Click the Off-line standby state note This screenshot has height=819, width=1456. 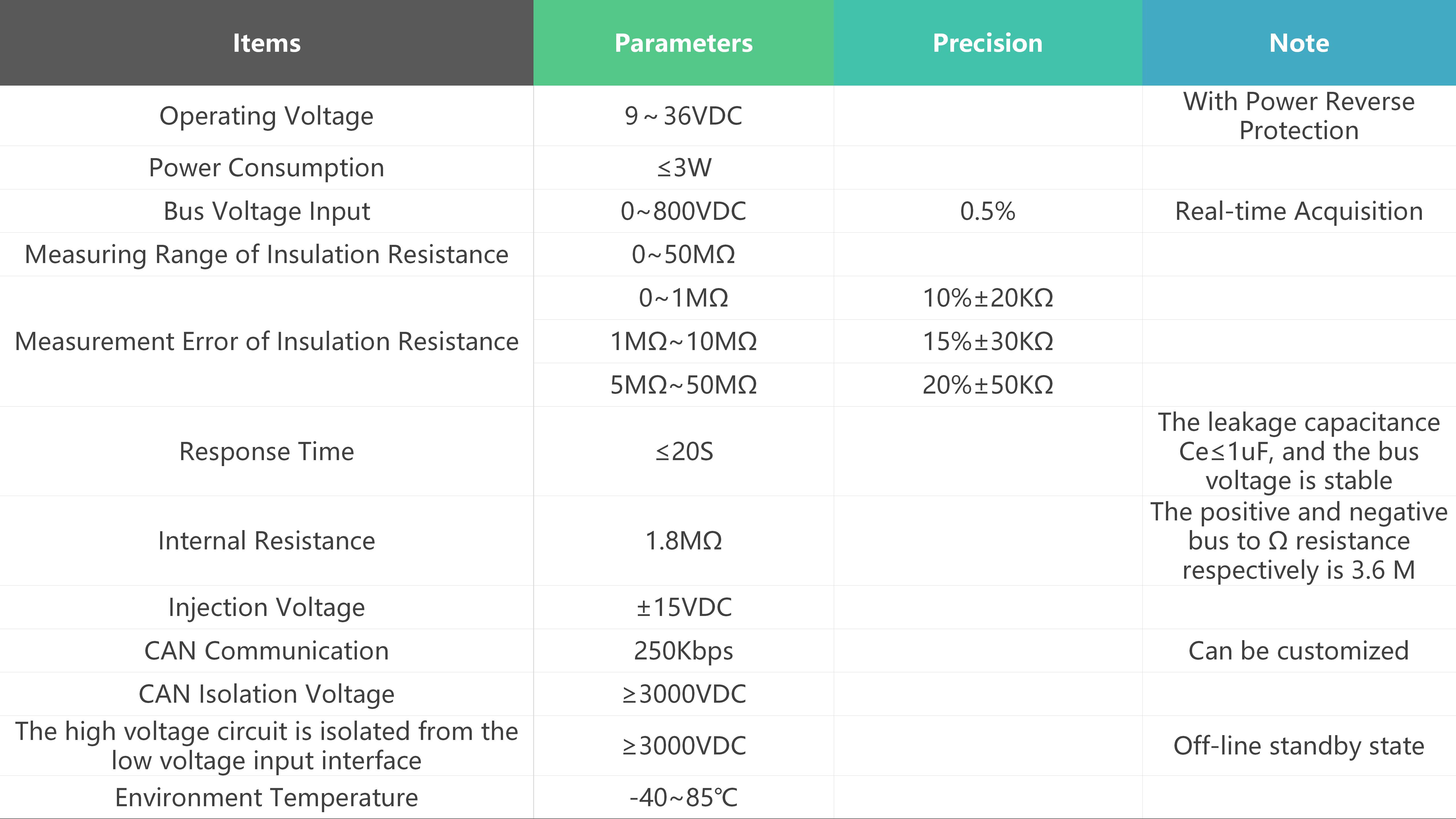(x=1299, y=746)
